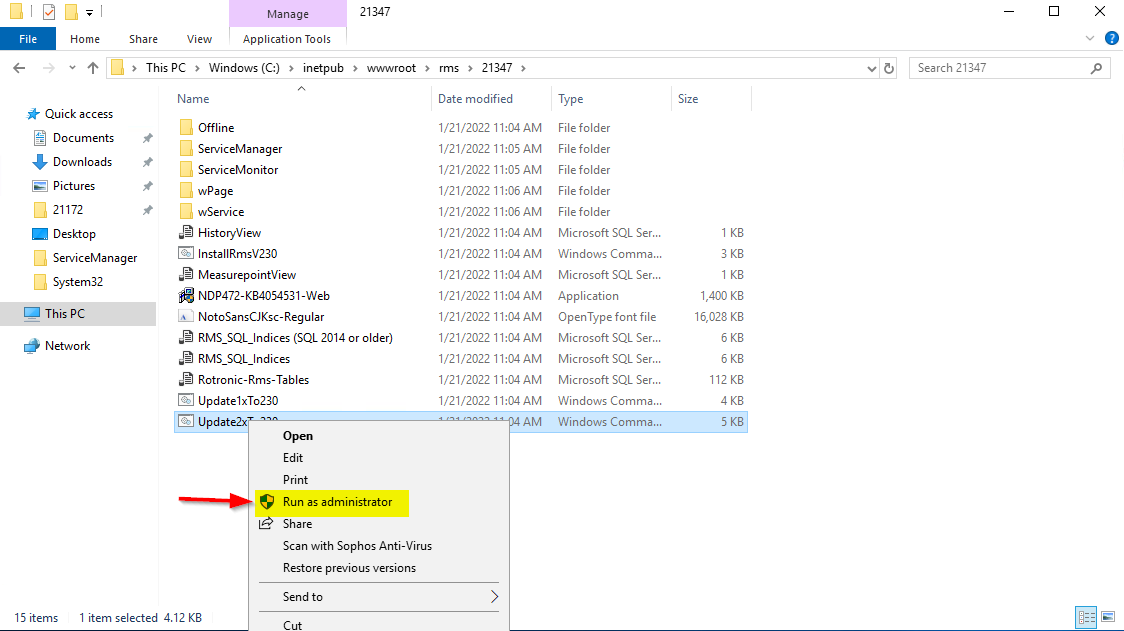Open the 21172 pinned folder
This screenshot has height=631, width=1124.
click(68, 209)
